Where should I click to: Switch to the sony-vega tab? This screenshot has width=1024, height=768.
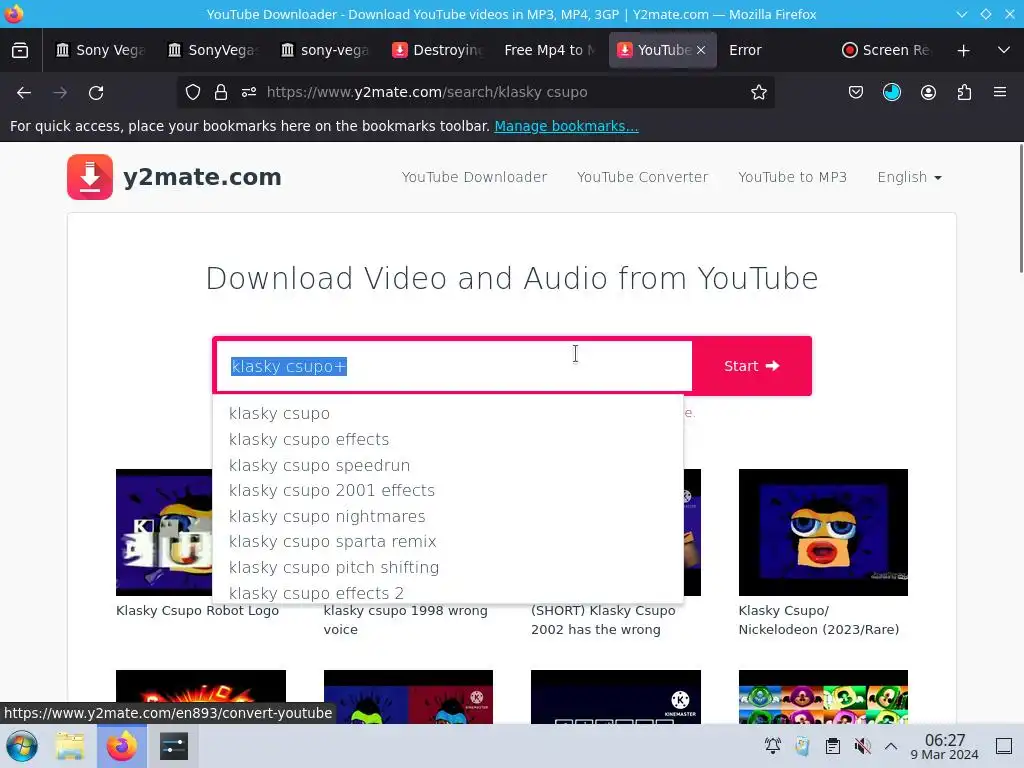click(x=325, y=50)
